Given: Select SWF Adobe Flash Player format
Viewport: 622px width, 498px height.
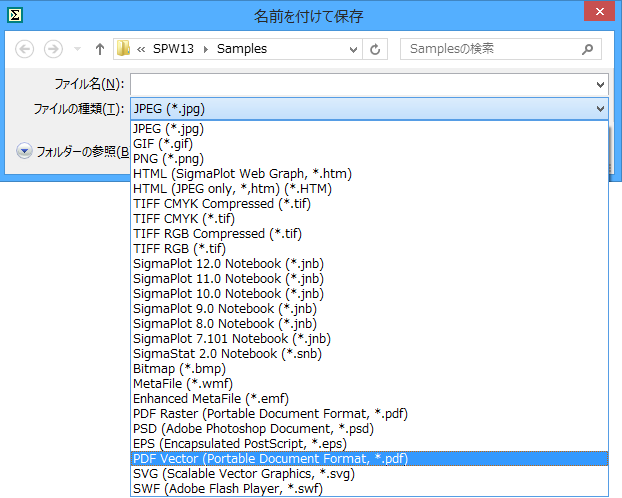Looking at the screenshot, I should coord(369,489).
